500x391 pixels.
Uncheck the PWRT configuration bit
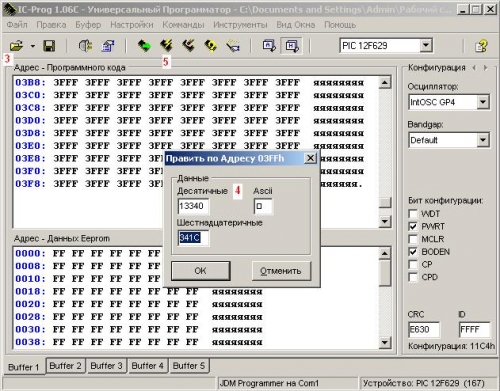[413, 226]
